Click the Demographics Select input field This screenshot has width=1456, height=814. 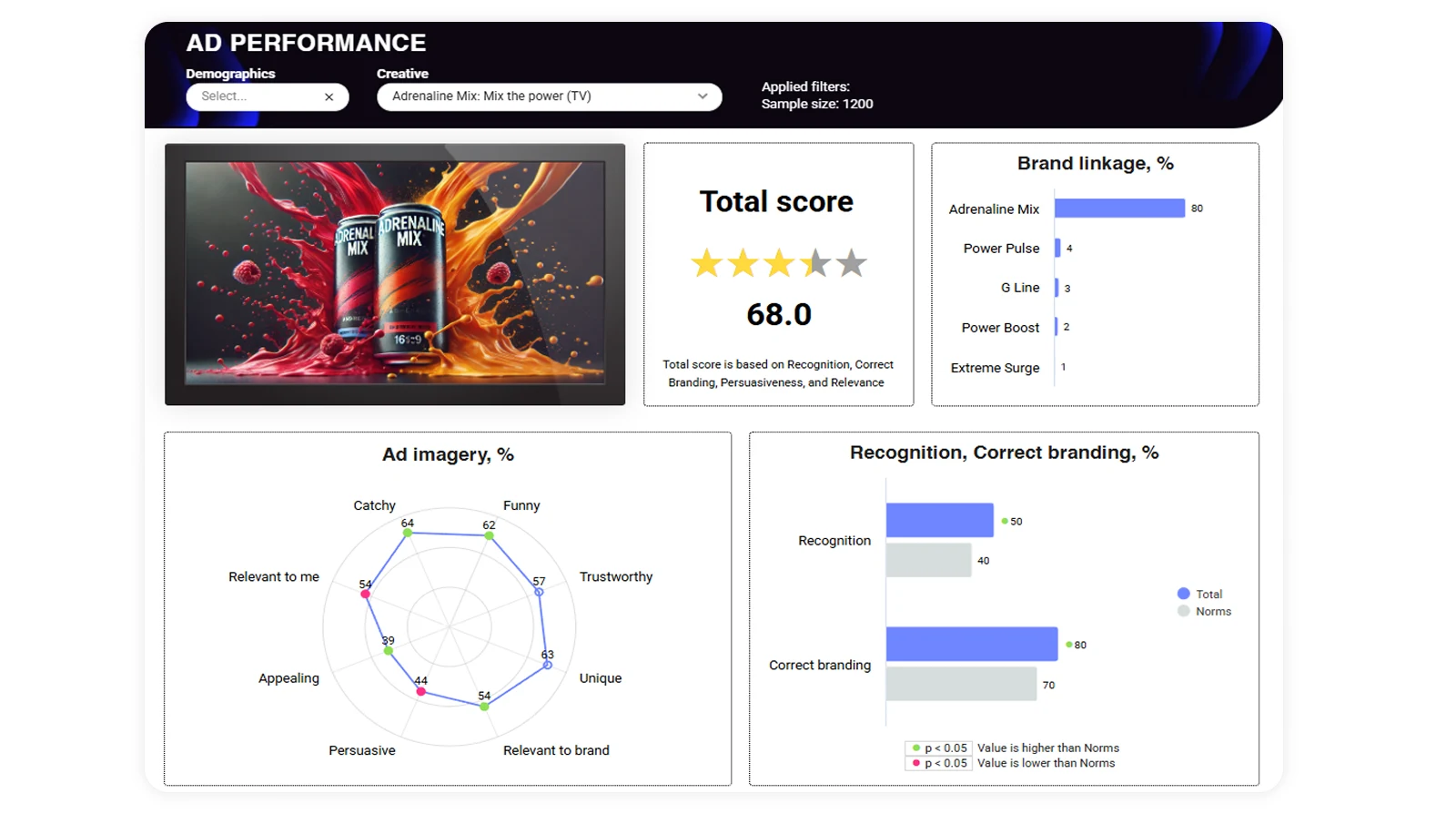pos(267,97)
